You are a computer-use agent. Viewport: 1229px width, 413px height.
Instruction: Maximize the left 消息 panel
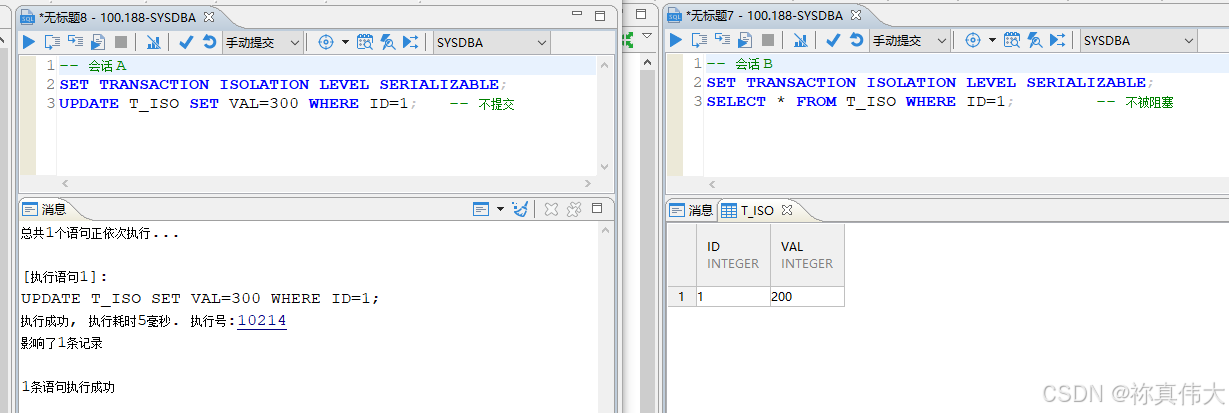point(597,208)
